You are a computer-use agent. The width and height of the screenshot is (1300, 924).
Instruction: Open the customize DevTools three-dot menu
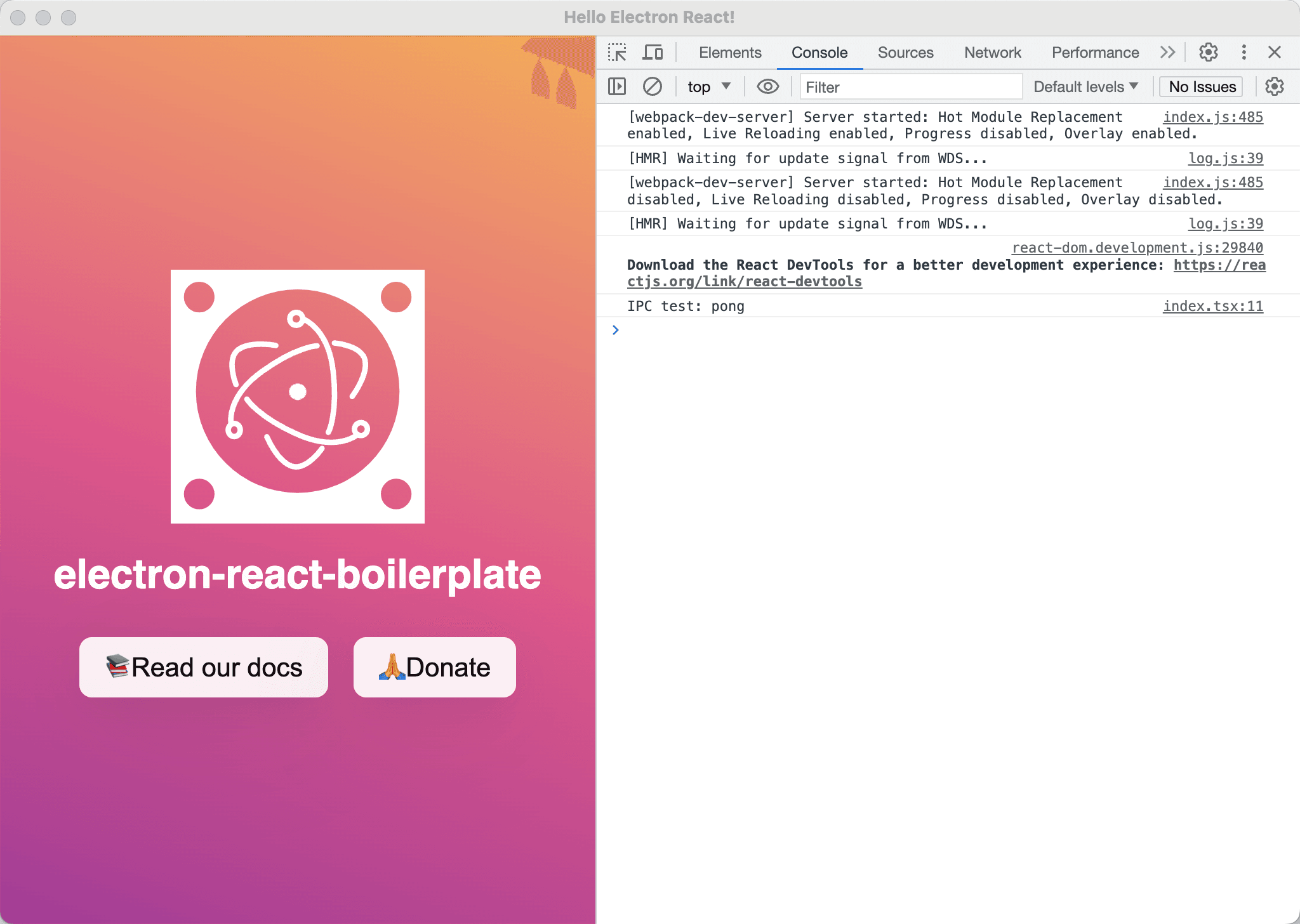(x=1243, y=52)
